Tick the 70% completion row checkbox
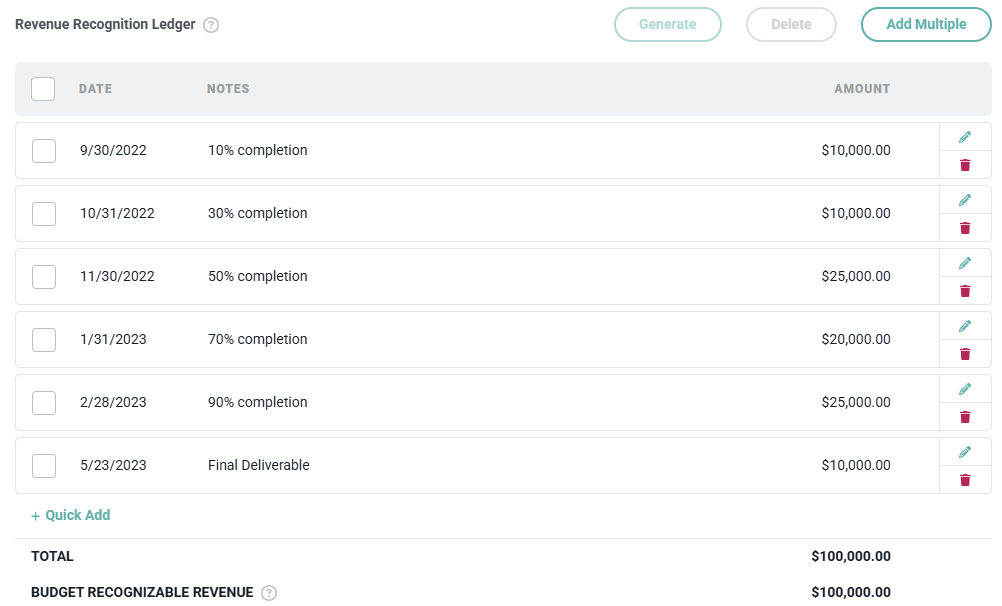 click(44, 340)
